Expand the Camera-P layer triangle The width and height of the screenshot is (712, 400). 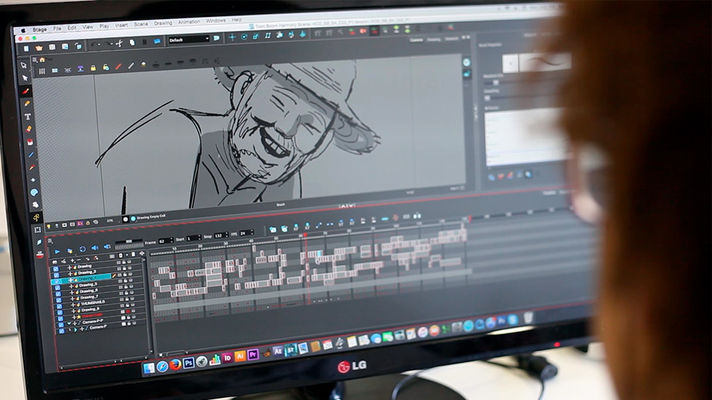pyautogui.click(x=75, y=331)
